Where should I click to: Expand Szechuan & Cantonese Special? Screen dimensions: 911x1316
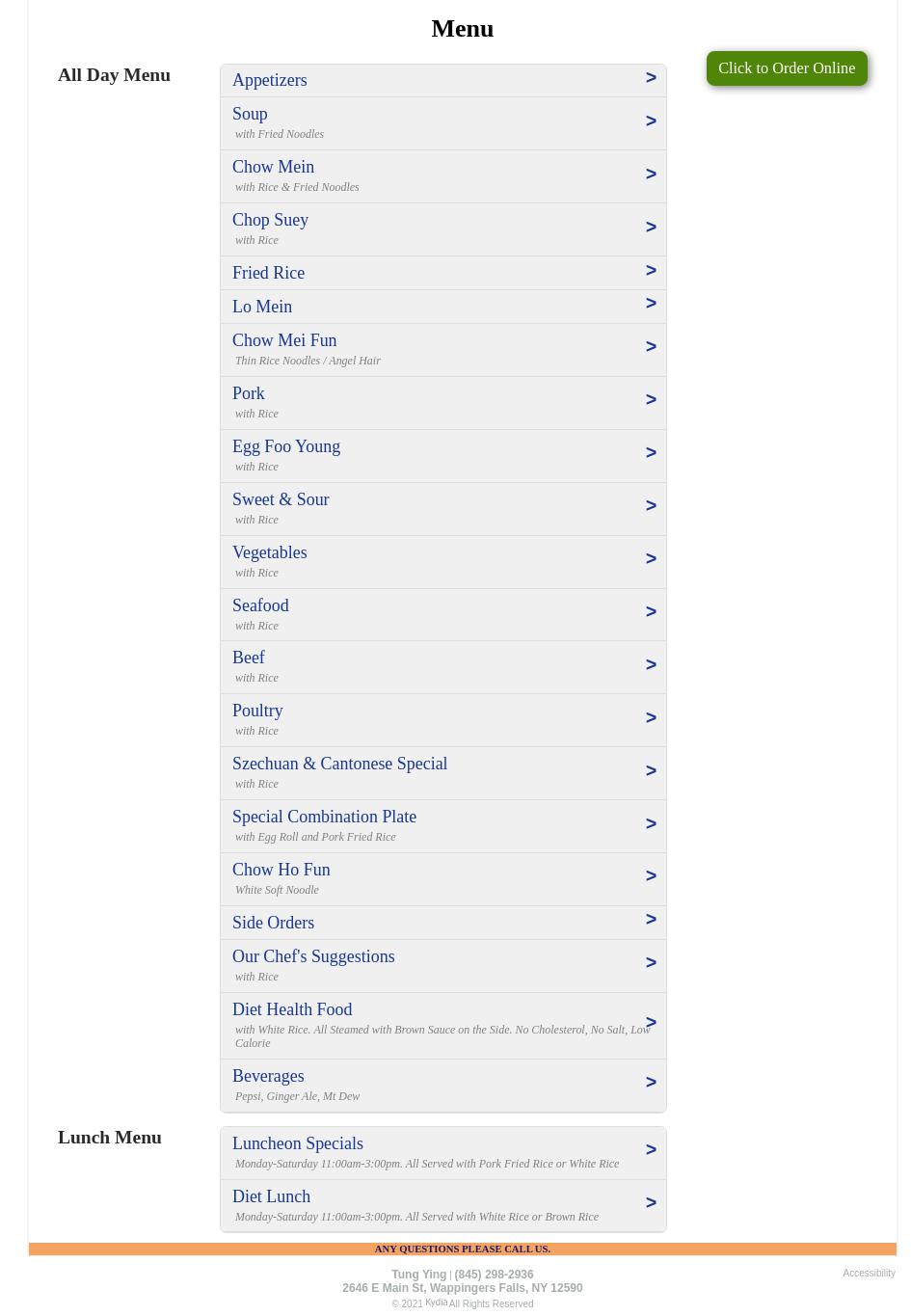coord(339,764)
